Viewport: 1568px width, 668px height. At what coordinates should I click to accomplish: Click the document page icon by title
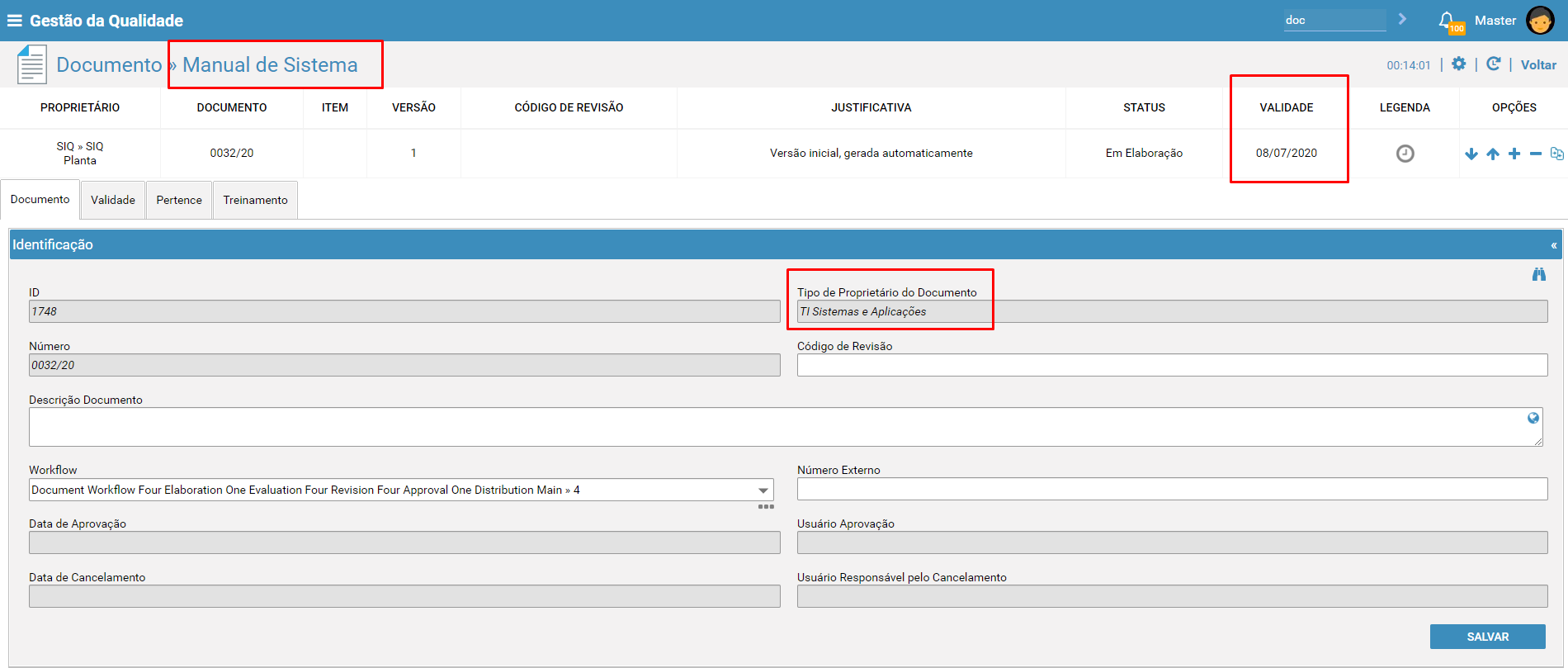click(31, 64)
